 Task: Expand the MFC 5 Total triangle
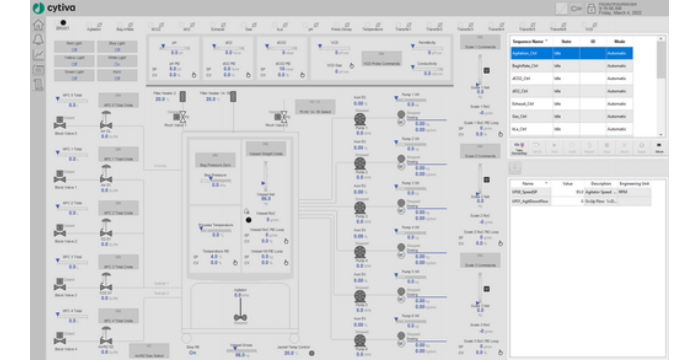tap(58, 99)
